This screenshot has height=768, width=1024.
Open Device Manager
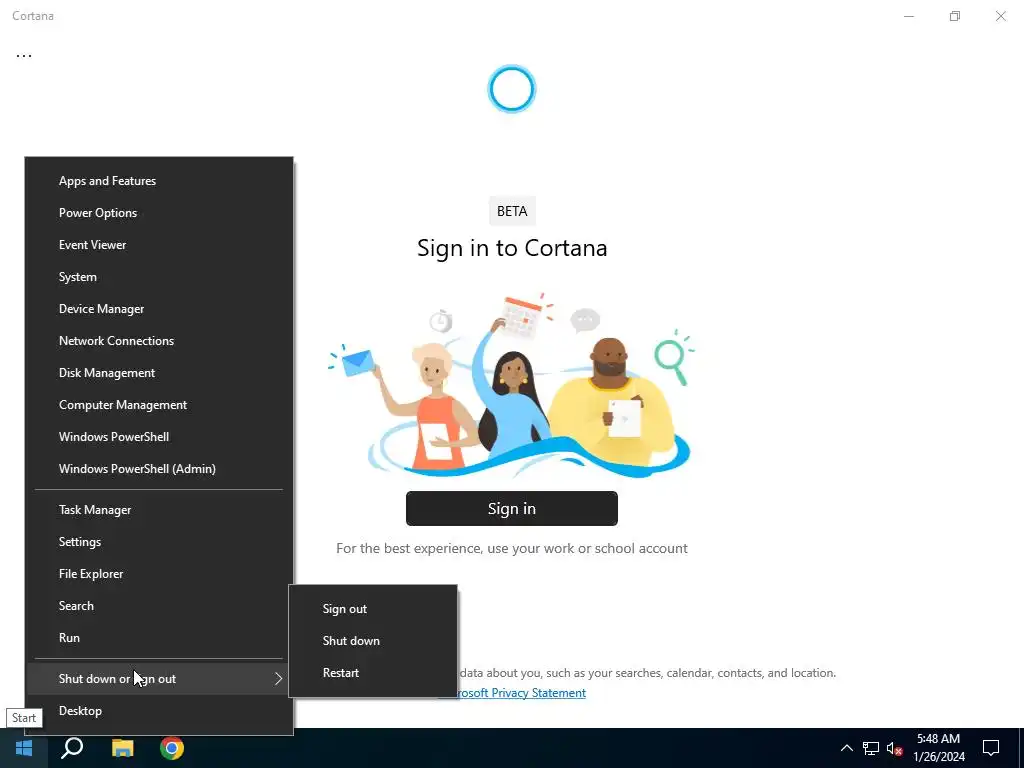159,309
